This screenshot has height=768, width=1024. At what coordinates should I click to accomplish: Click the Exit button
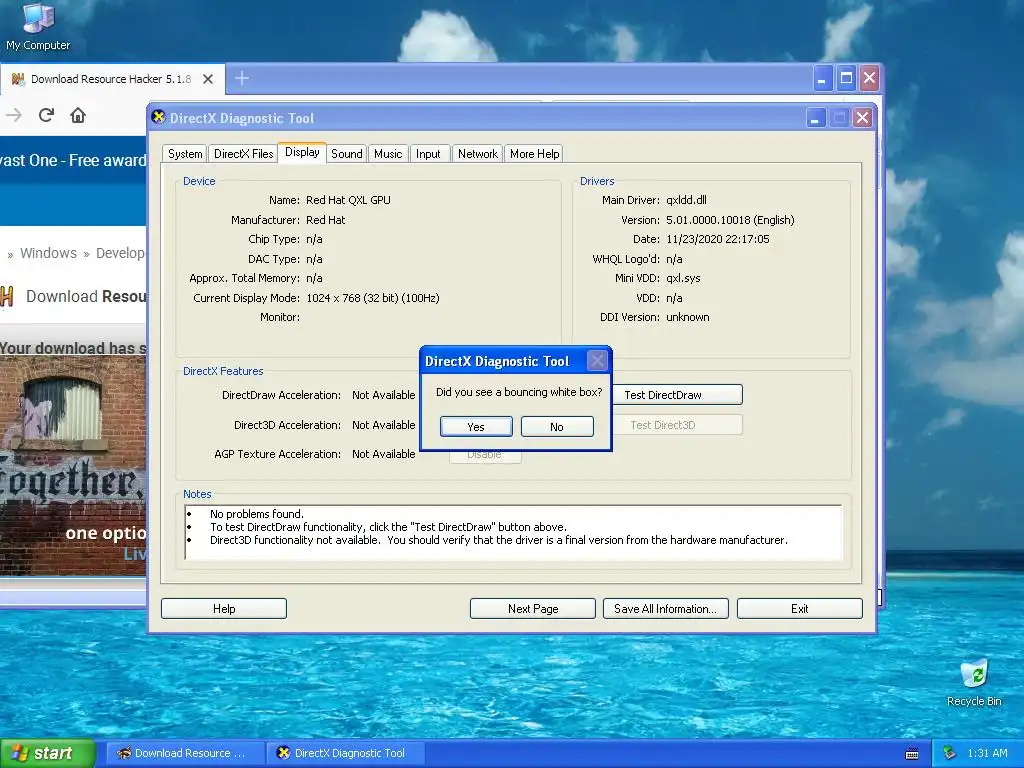coord(800,609)
